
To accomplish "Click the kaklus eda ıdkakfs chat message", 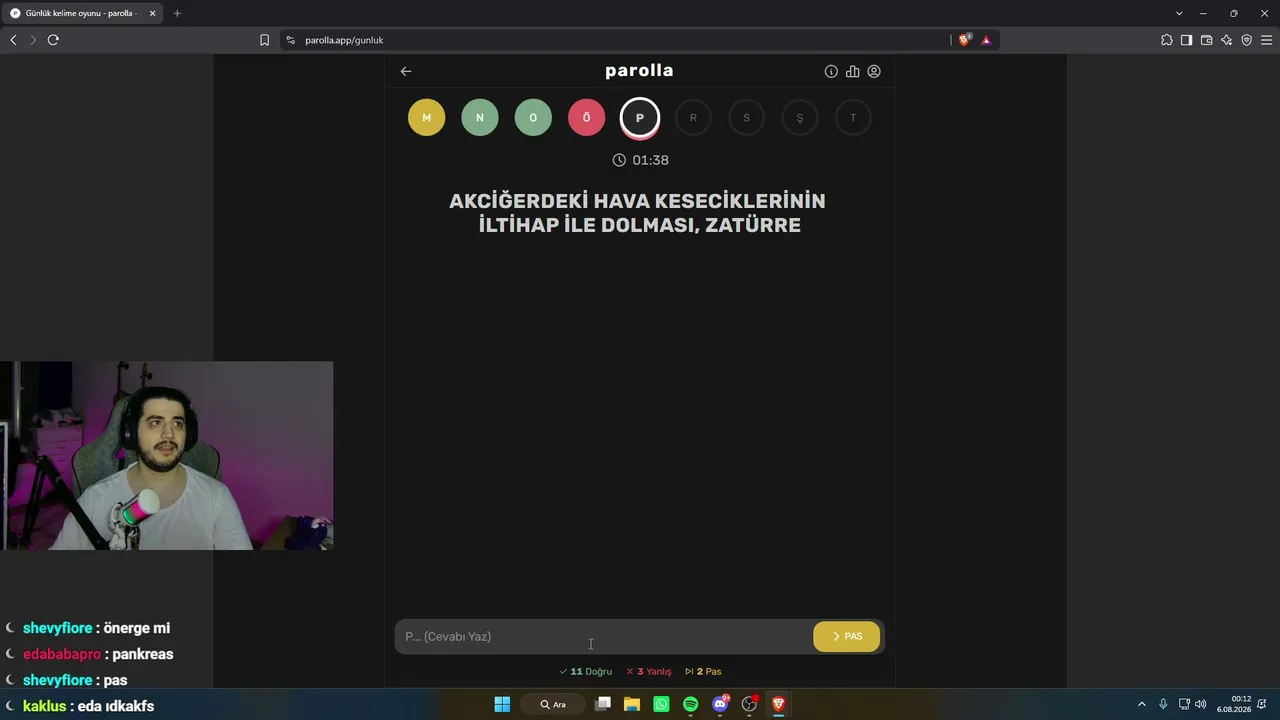I will [x=88, y=706].
